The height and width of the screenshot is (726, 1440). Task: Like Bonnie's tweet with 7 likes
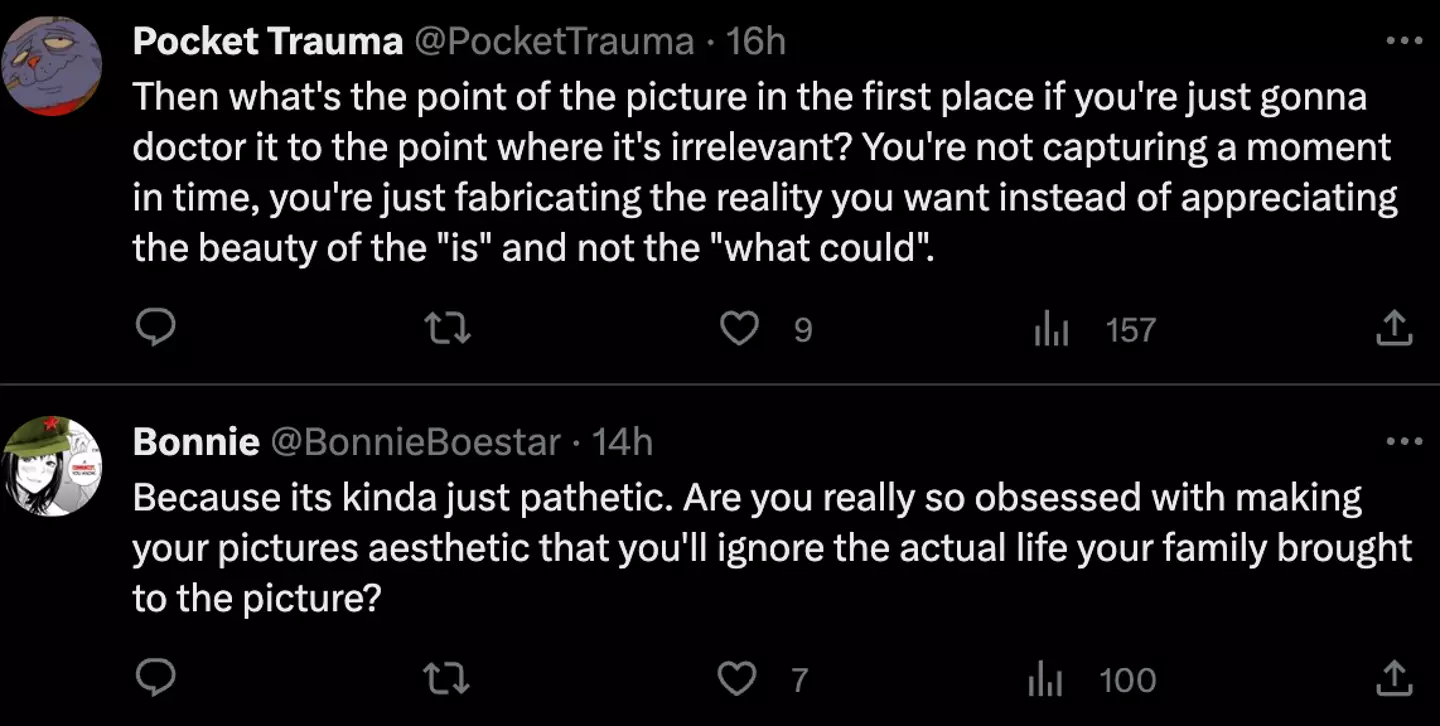pyautogui.click(x=738, y=680)
